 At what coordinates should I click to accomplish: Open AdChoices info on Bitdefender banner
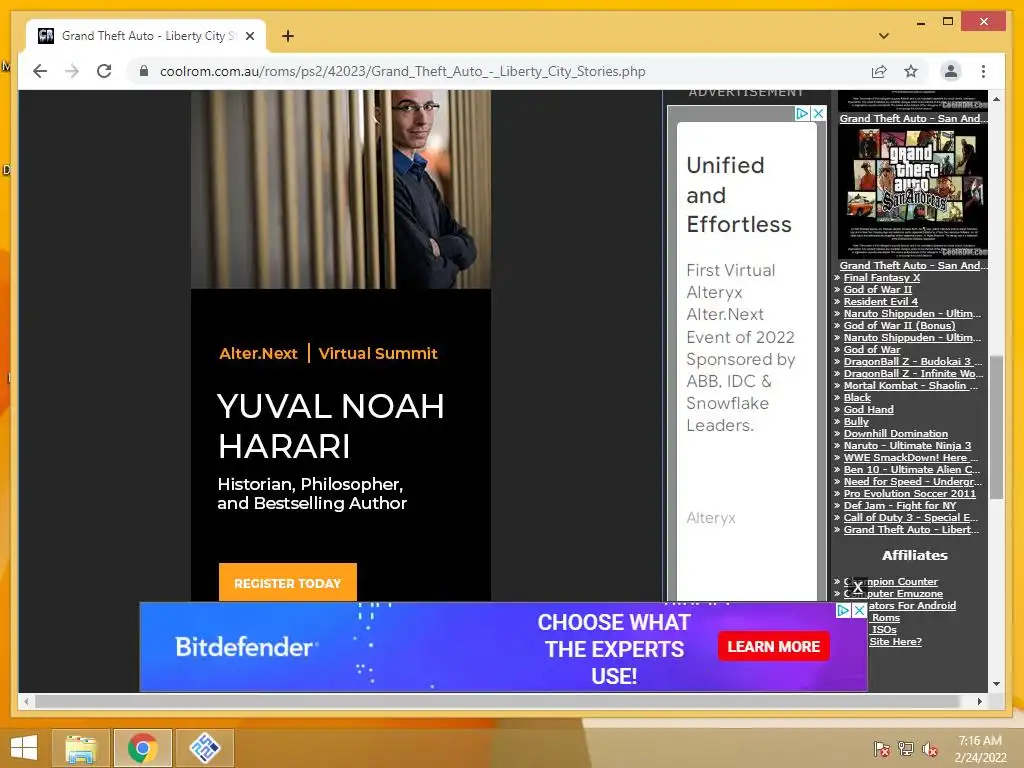(844, 611)
